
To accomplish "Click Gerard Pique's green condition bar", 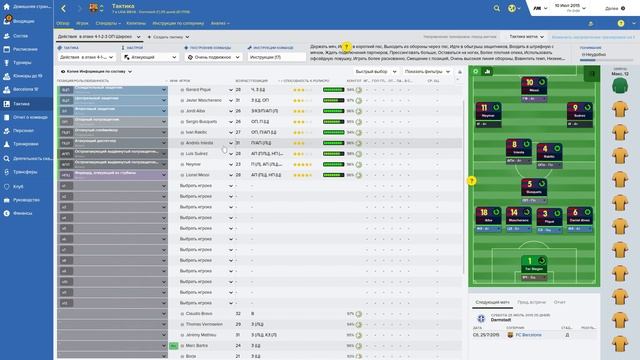I will click(333, 90).
